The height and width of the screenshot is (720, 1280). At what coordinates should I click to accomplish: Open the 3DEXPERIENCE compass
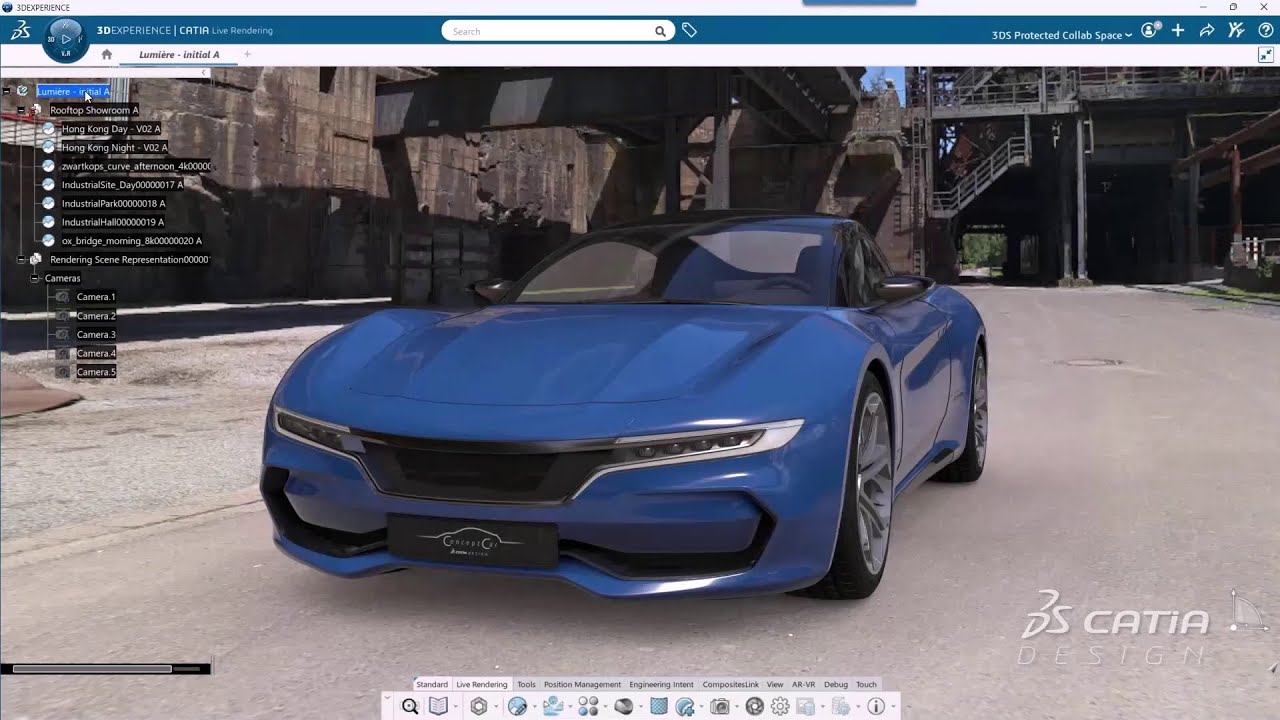[66, 40]
